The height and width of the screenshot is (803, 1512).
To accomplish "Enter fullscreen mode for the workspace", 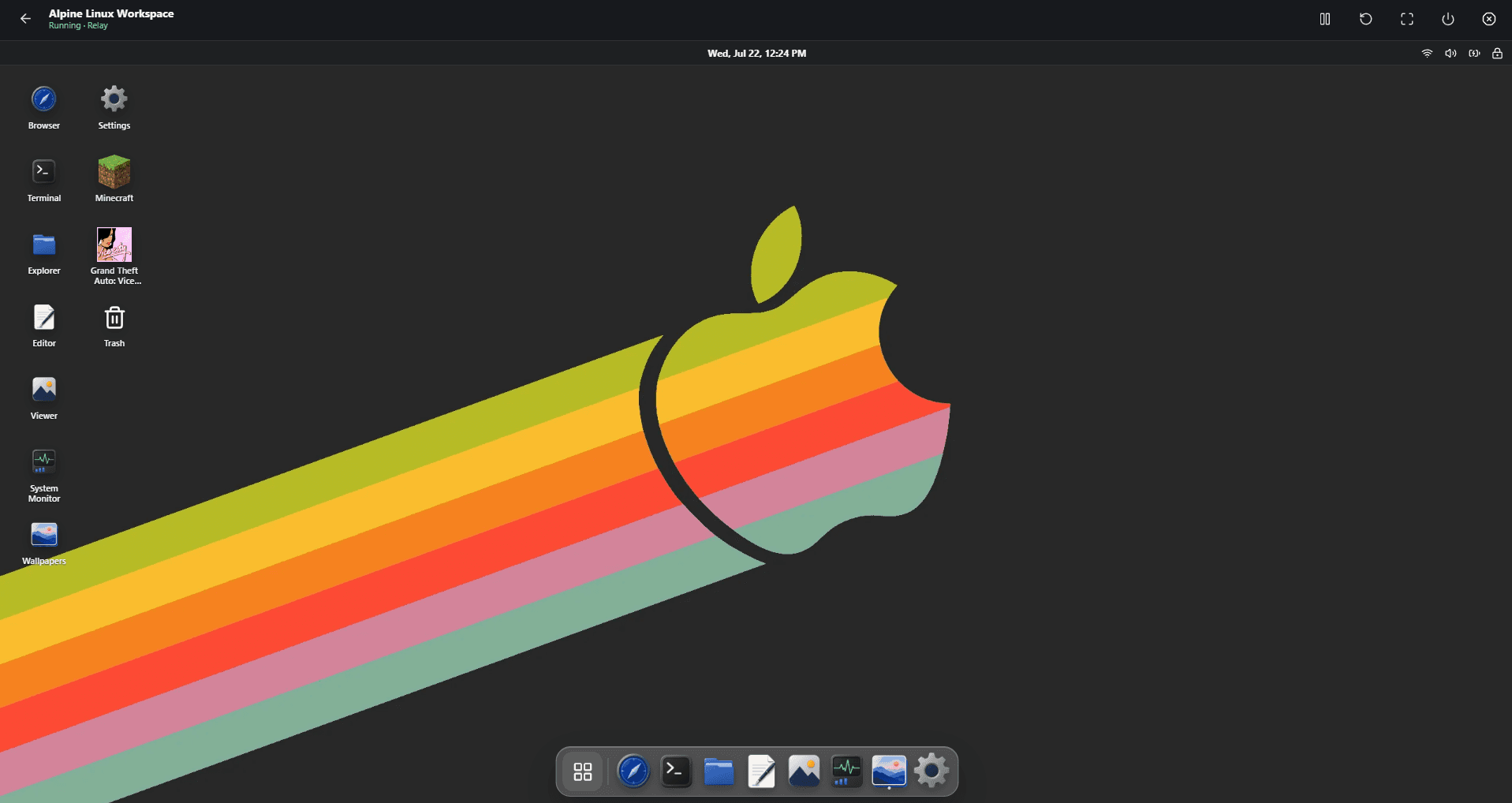I will pyautogui.click(x=1407, y=19).
